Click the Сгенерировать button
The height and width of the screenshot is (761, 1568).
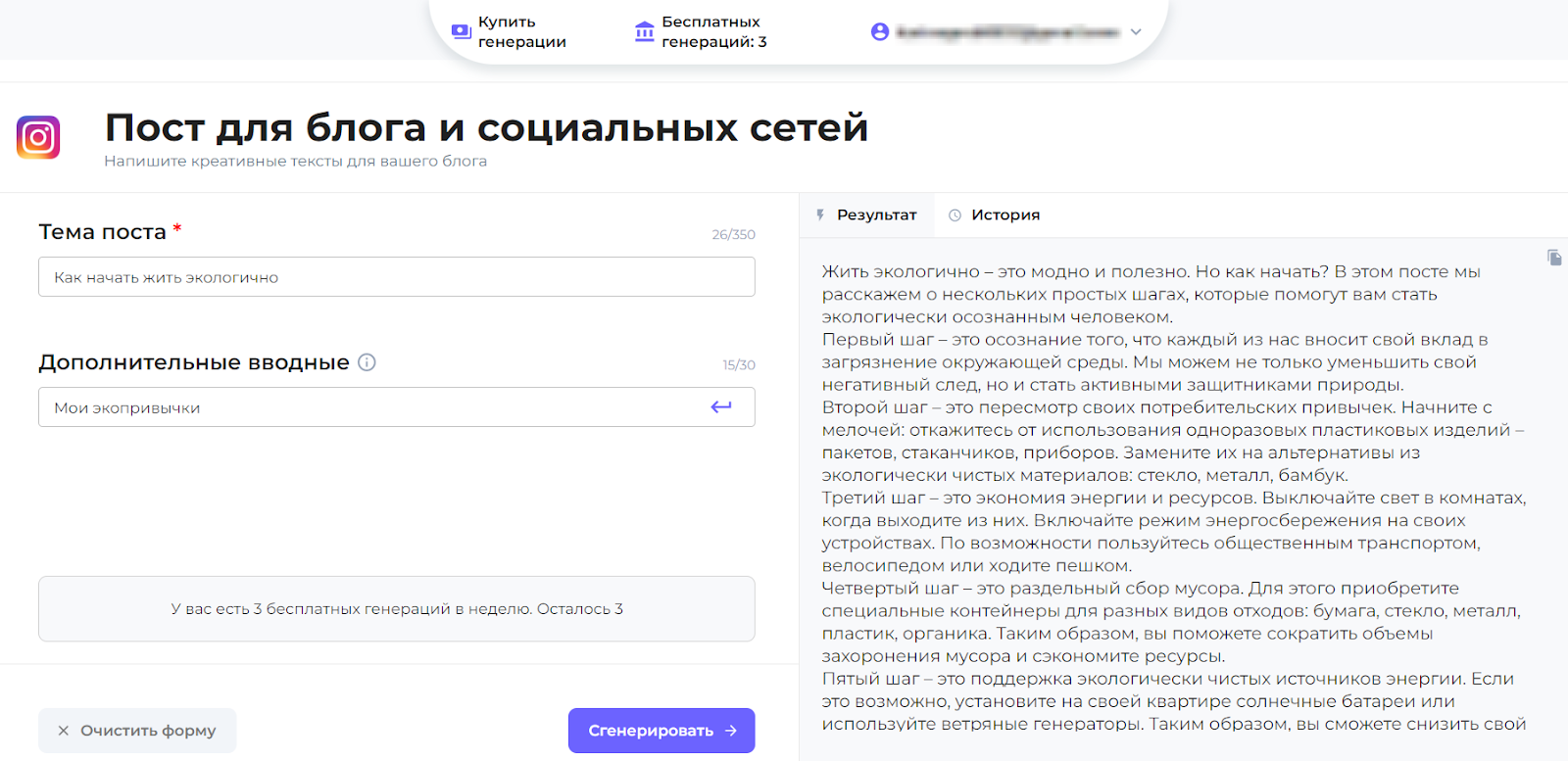click(x=661, y=731)
